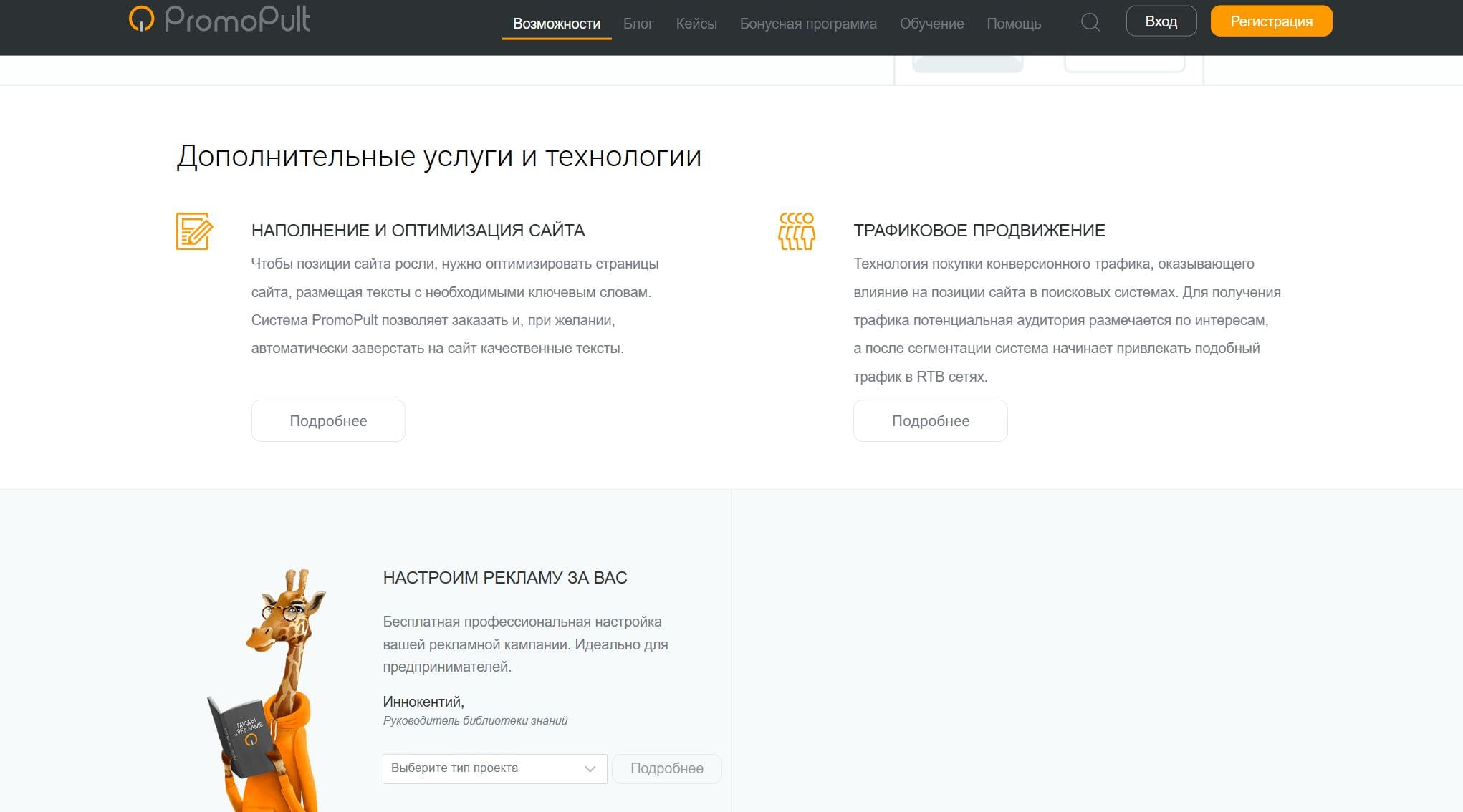Open the search magnifier icon
This screenshot has width=1463, height=812.
click(1090, 23)
